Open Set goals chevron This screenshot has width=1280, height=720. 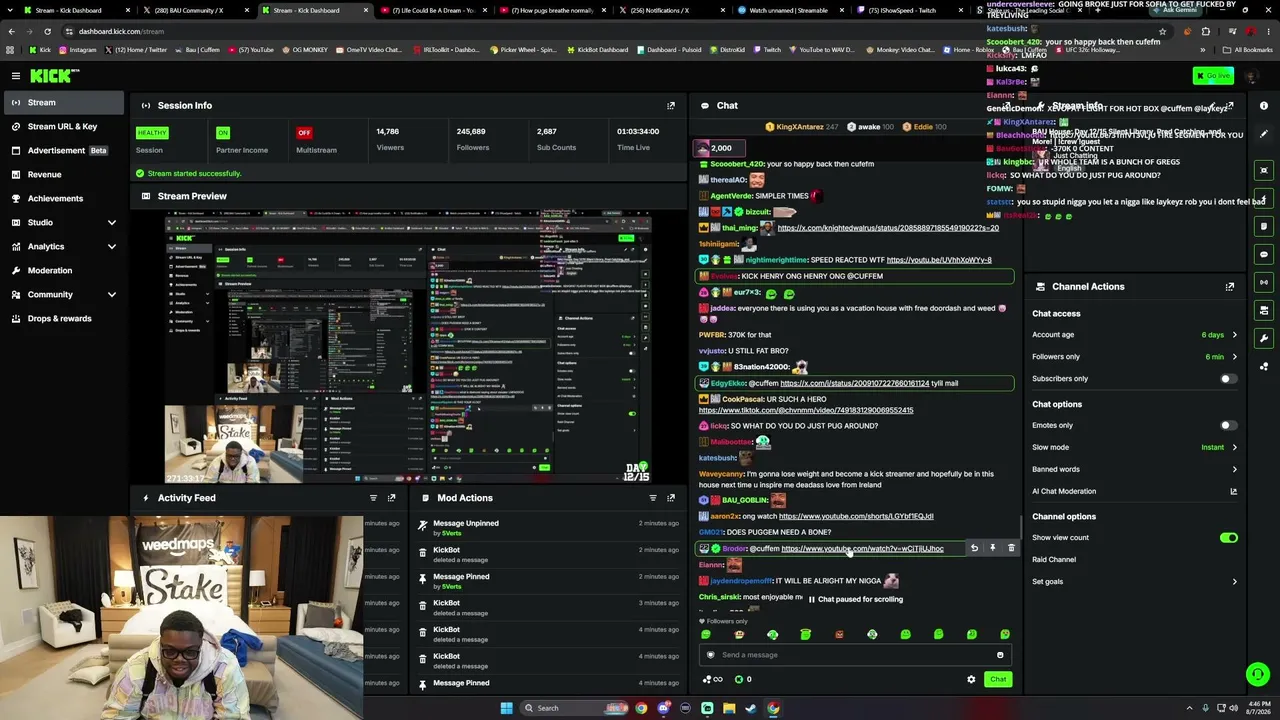(x=1234, y=581)
